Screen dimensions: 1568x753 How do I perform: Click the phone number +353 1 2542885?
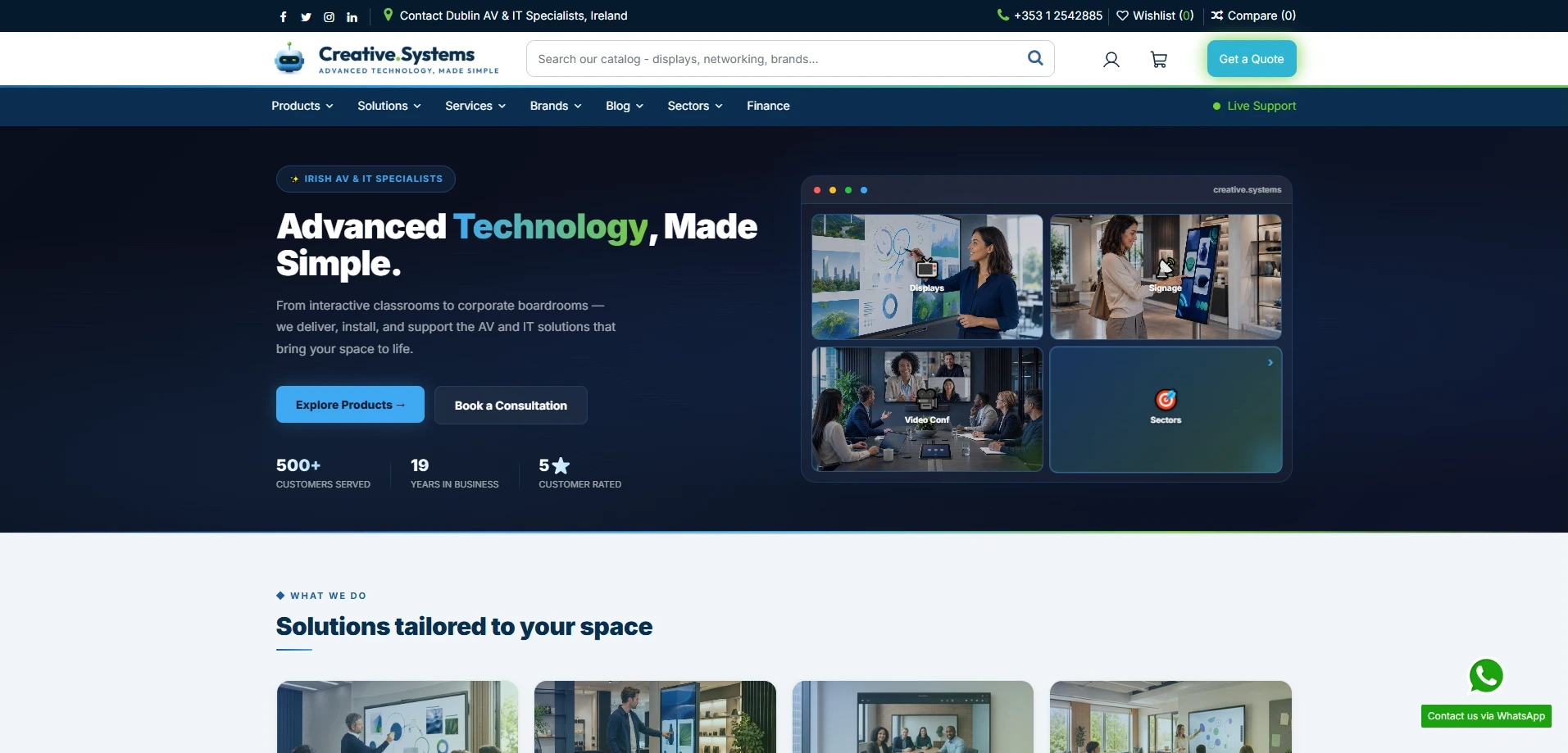(x=1058, y=16)
